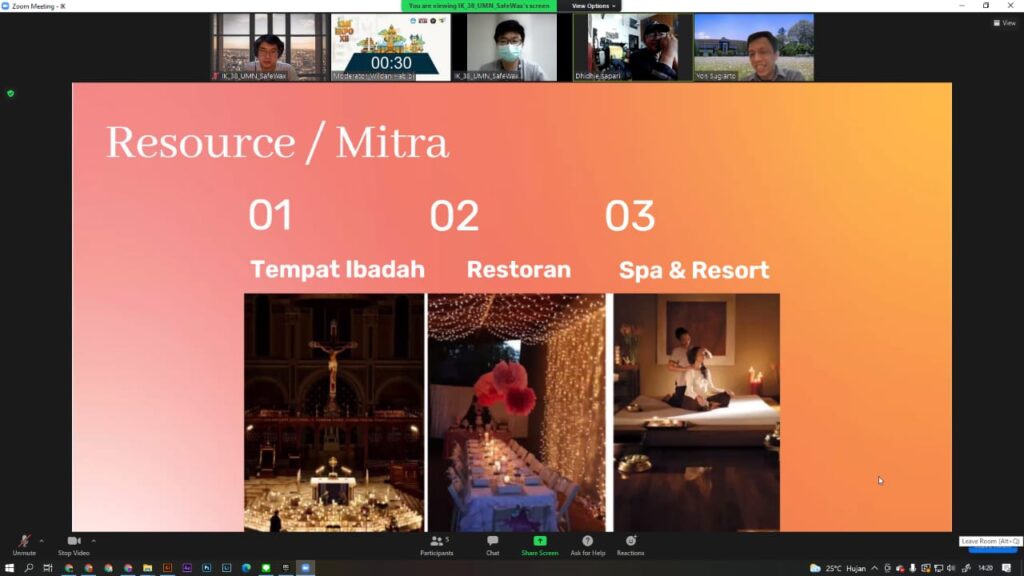Change layout with the View button
The width and height of the screenshot is (1024, 576).
[1004, 23]
